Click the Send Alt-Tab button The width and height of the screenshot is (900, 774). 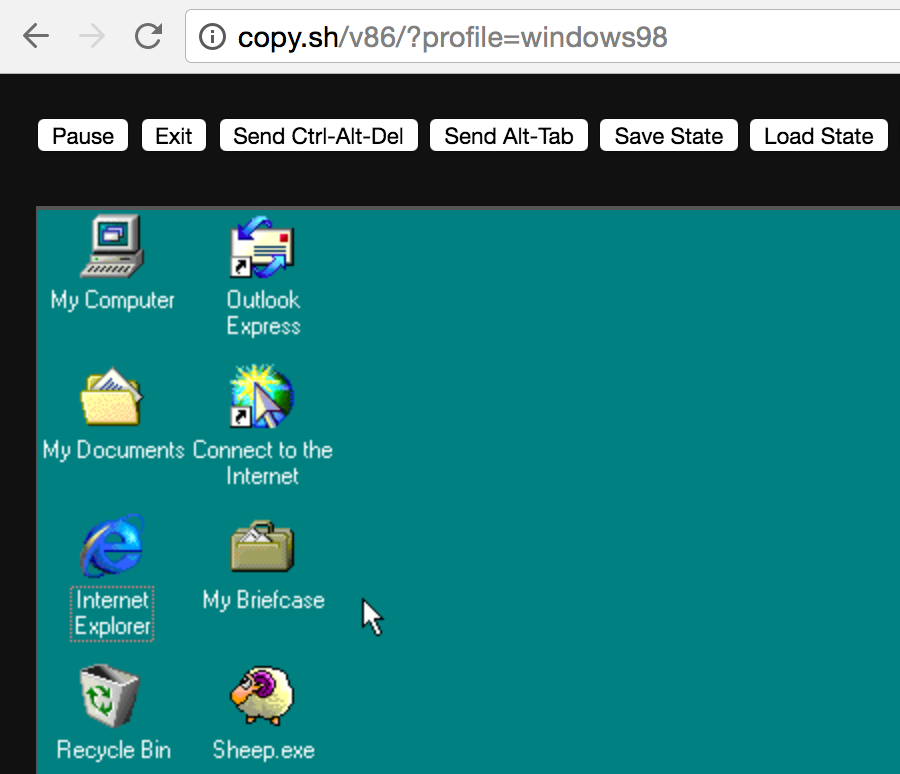click(x=509, y=136)
